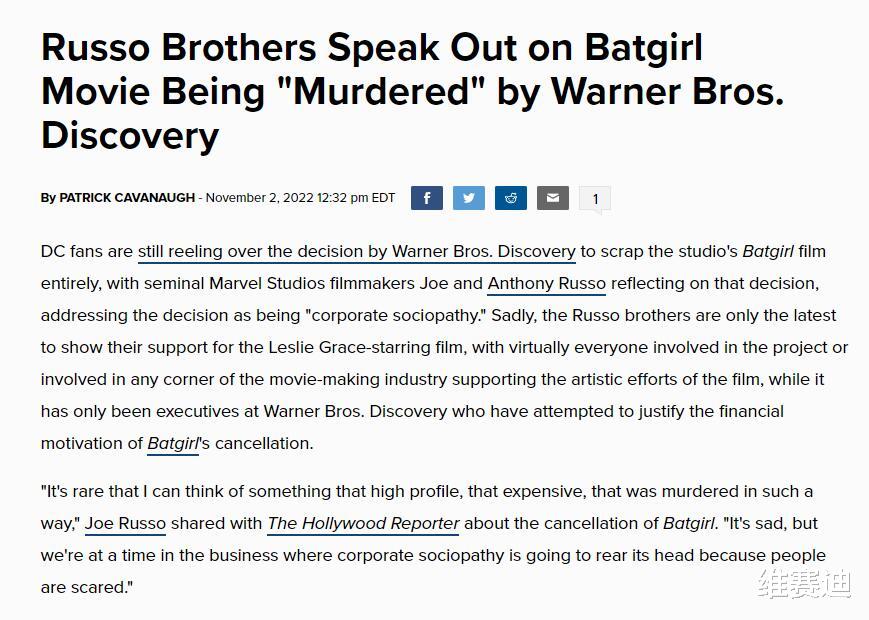Open The Hollywood Reporter source link

(x=363, y=524)
